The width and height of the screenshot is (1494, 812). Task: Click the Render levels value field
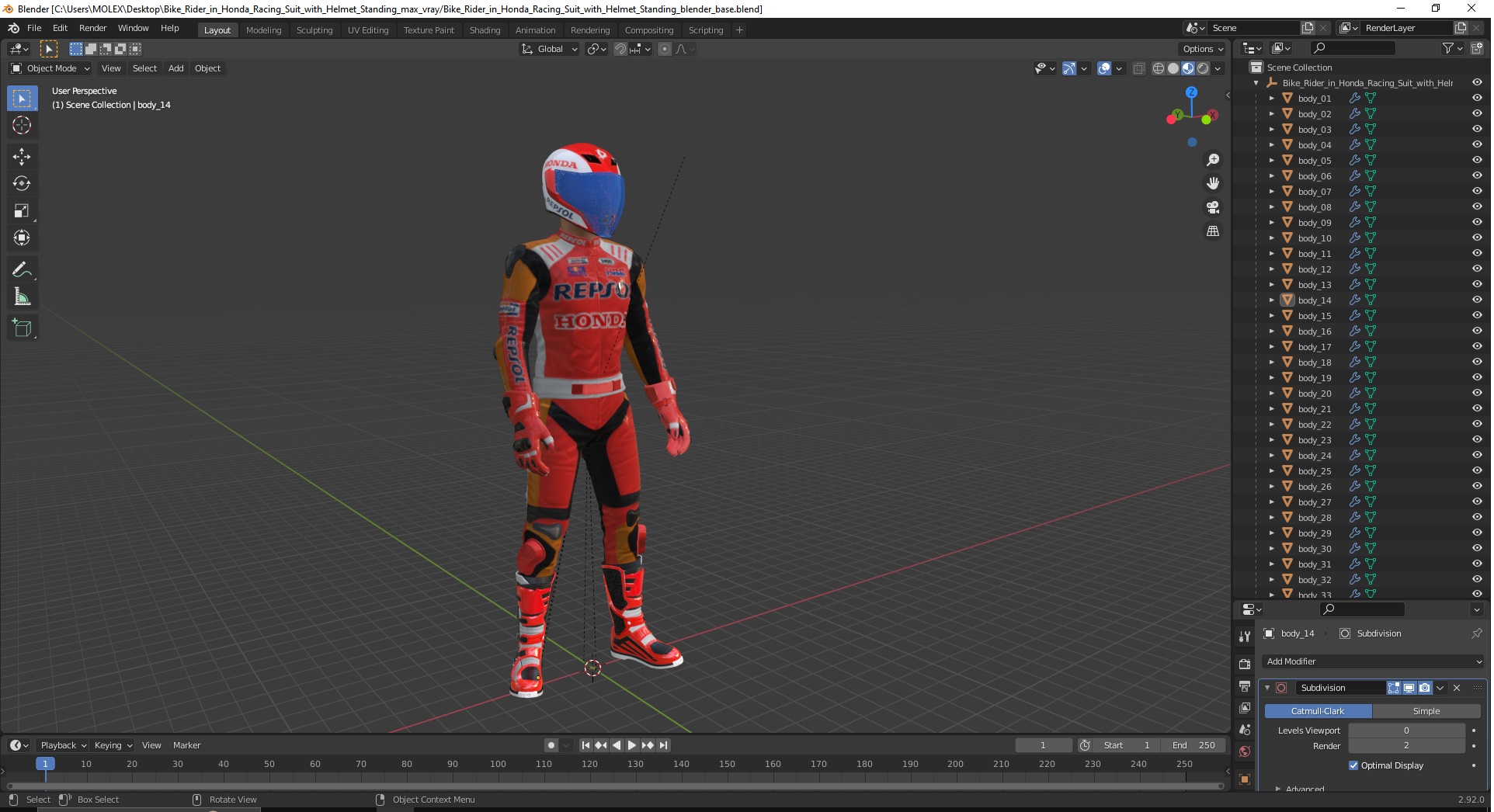(1405, 746)
